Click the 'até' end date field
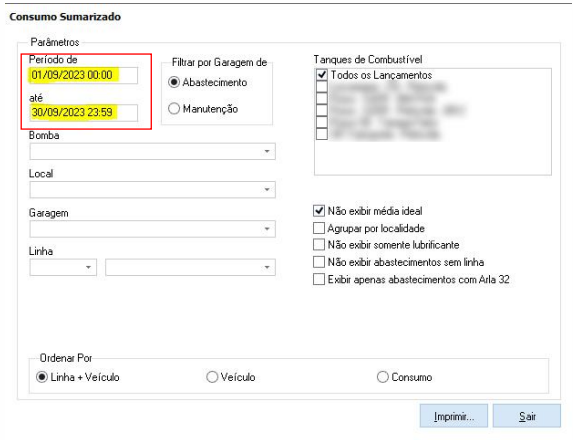The image size is (573, 440). (83, 113)
